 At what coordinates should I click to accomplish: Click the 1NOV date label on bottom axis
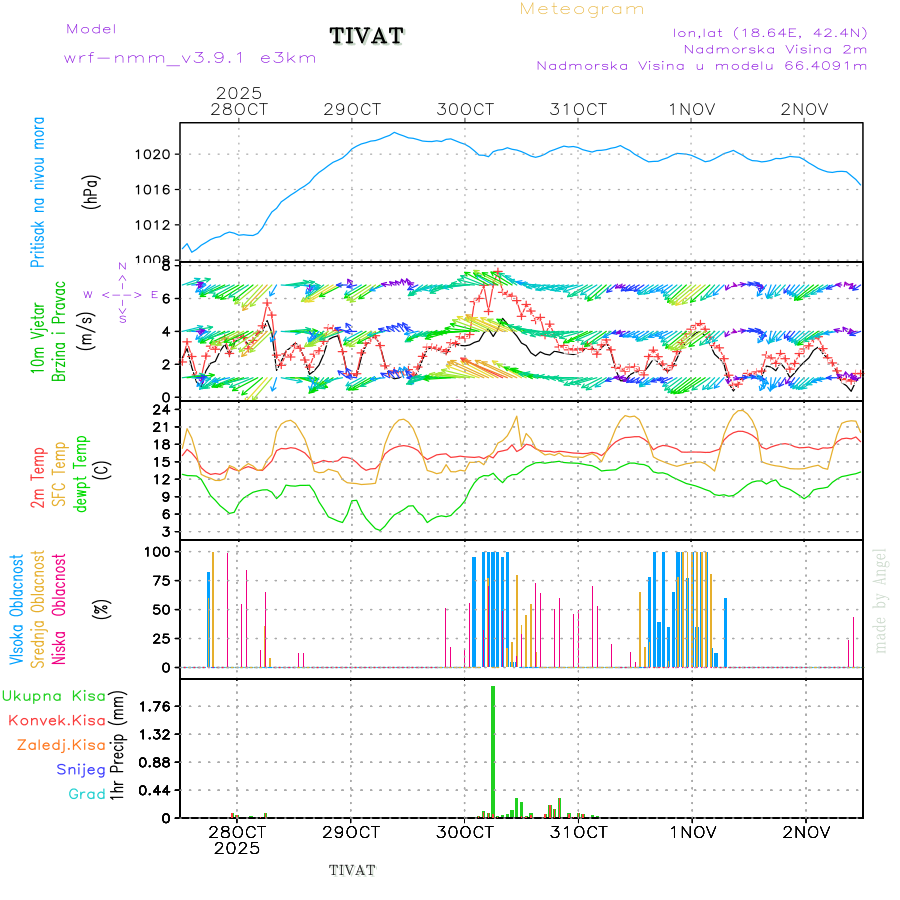tap(692, 832)
